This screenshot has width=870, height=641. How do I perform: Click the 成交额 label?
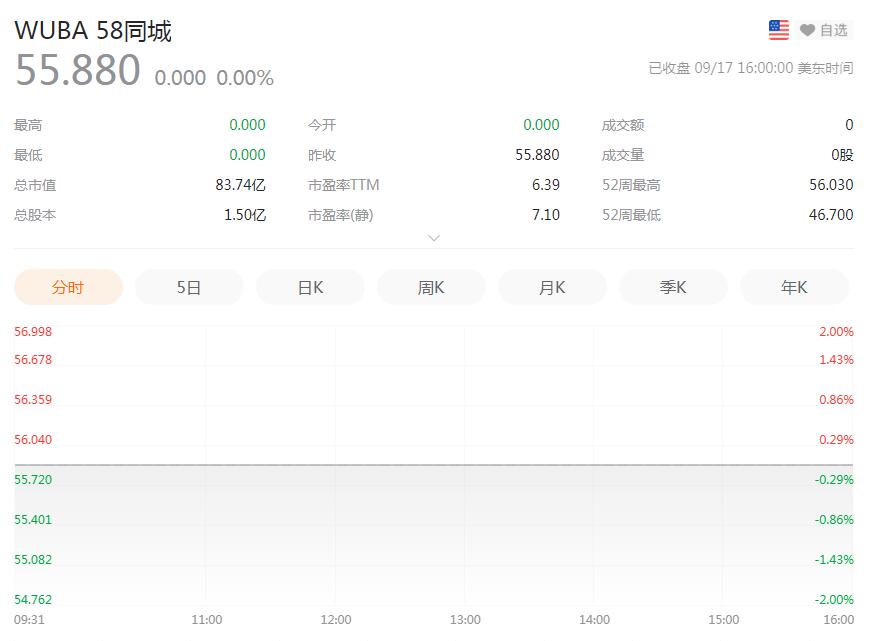pyautogui.click(x=623, y=125)
